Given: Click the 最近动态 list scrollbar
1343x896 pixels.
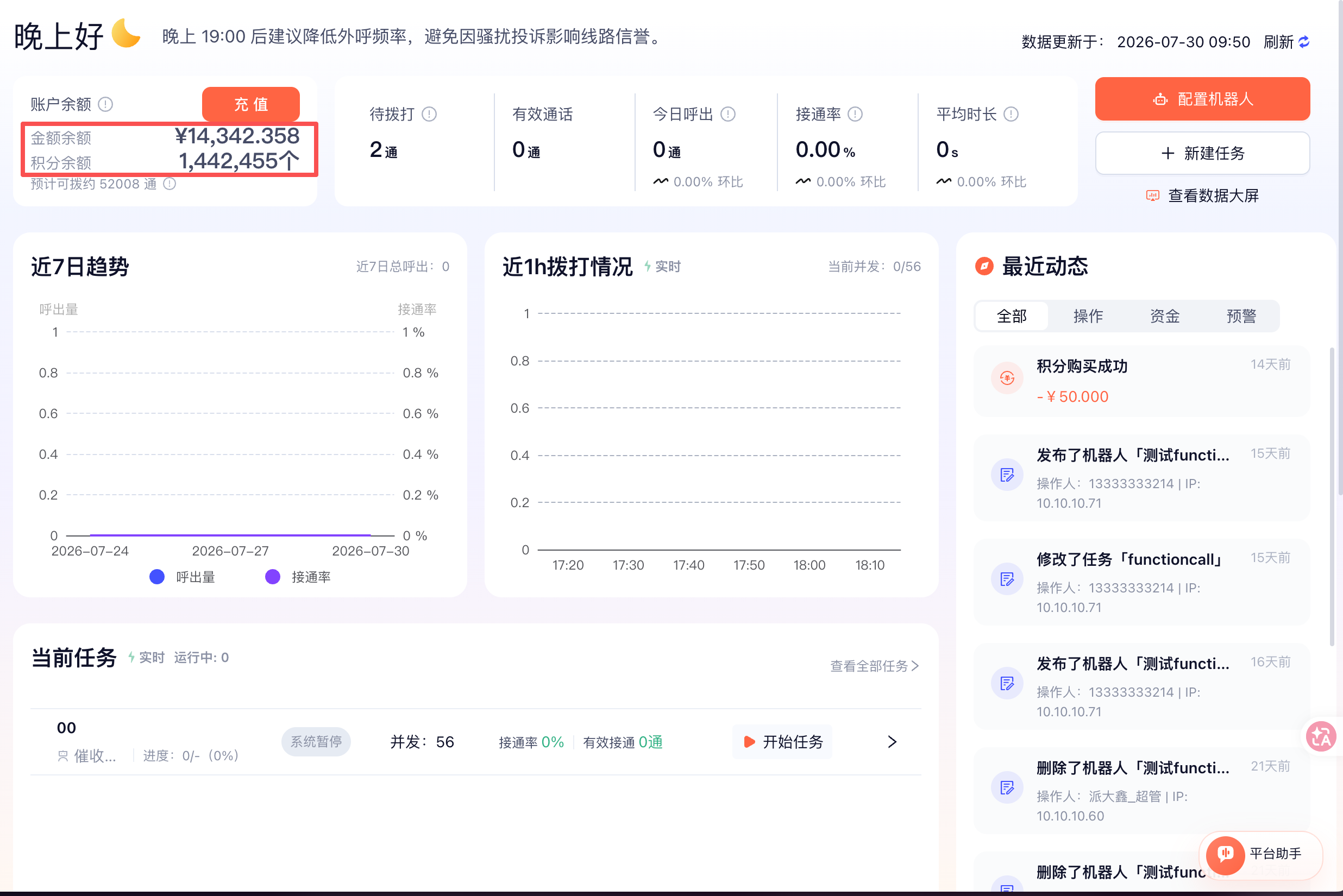Looking at the screenshot, I should [1332, 497].
